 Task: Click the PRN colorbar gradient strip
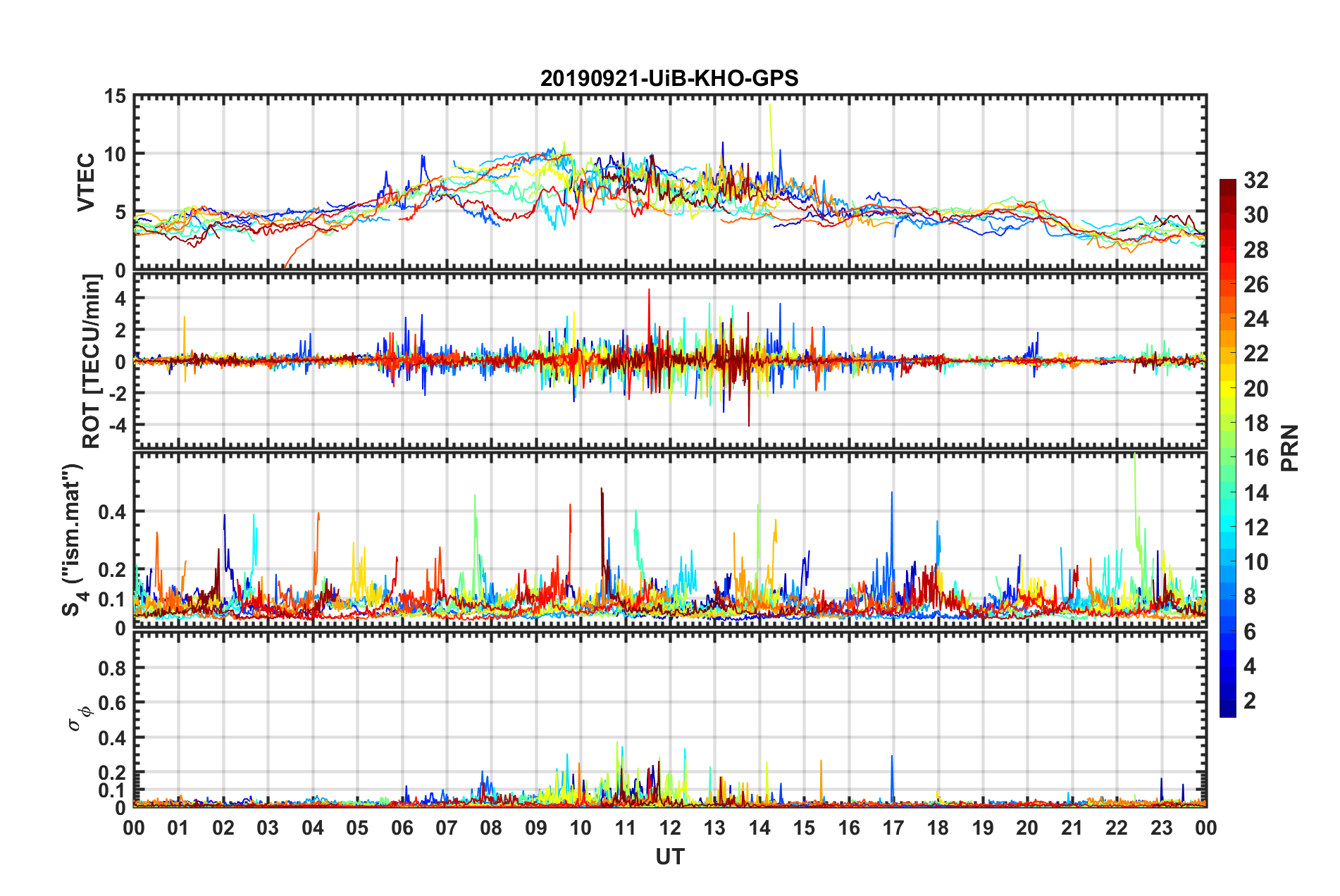point(1228,448)
